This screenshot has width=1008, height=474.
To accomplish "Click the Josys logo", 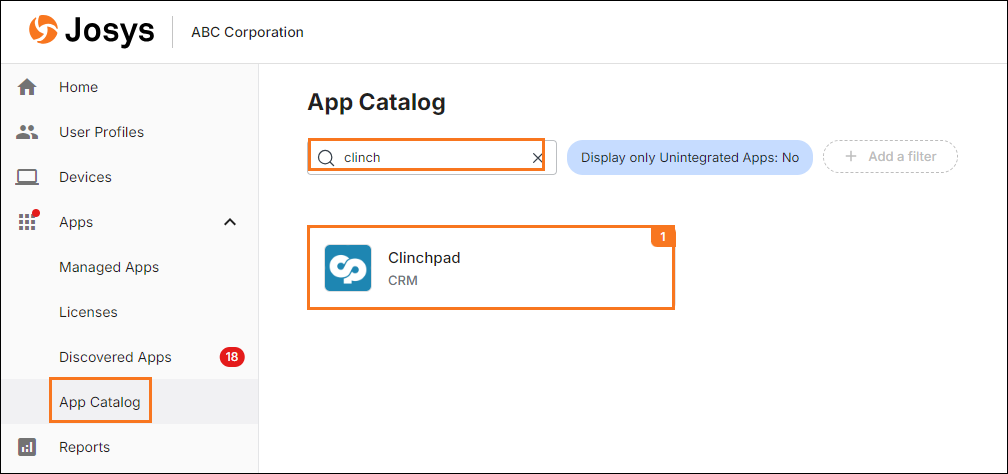I will coord(91,32).
